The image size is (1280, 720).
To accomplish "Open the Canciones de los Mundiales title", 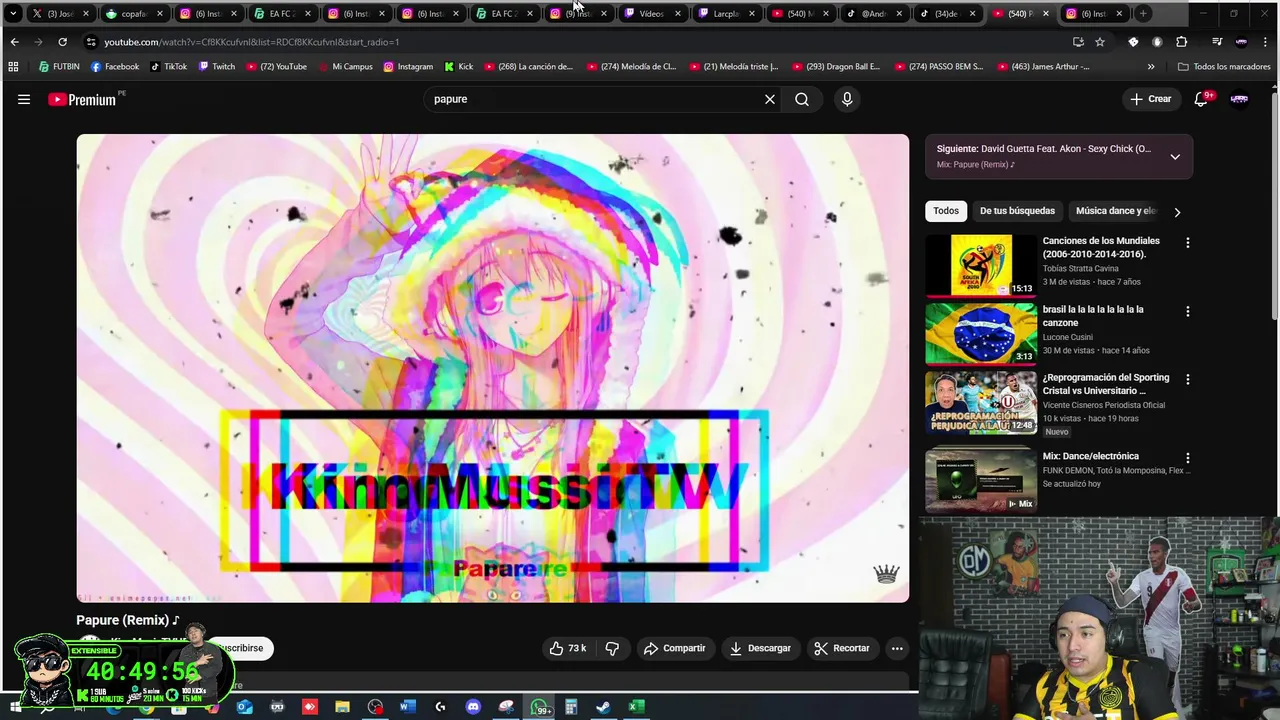I will point(1101,247).
